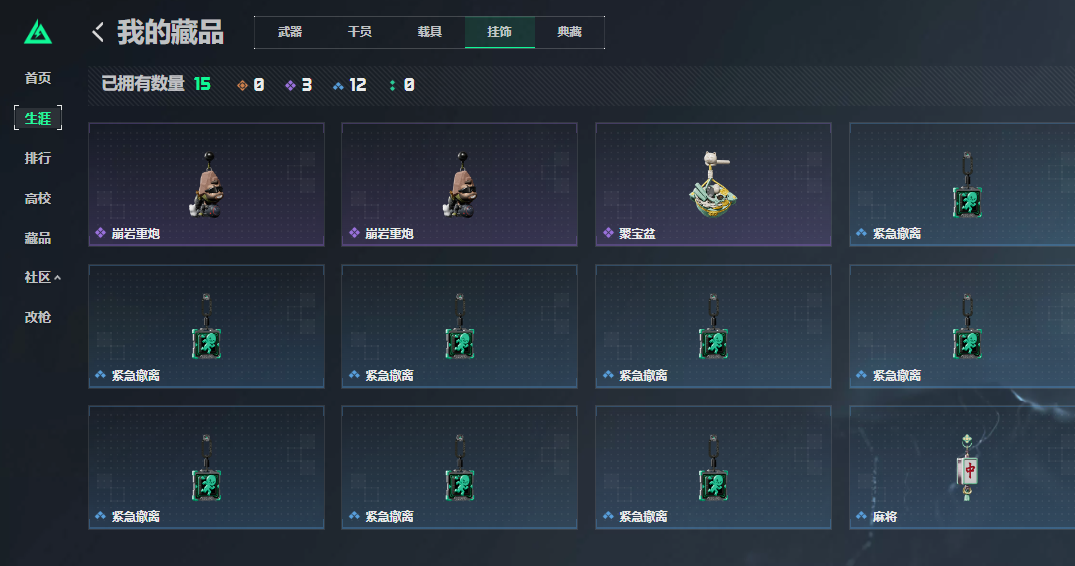Open 排行 in the sidebar

click(x=38, y=158)
